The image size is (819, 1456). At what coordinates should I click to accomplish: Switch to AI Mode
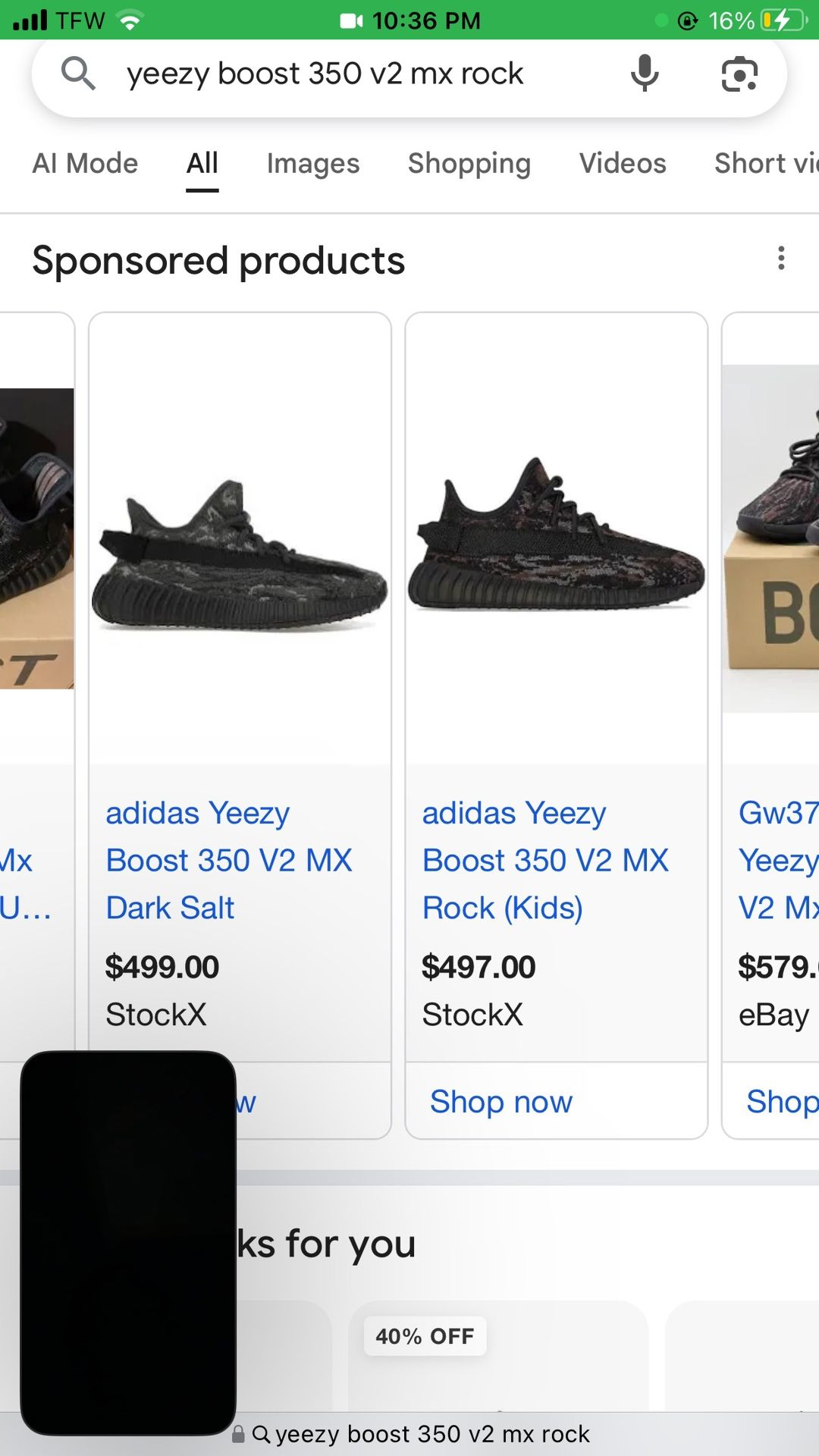[x=85, y=163]
